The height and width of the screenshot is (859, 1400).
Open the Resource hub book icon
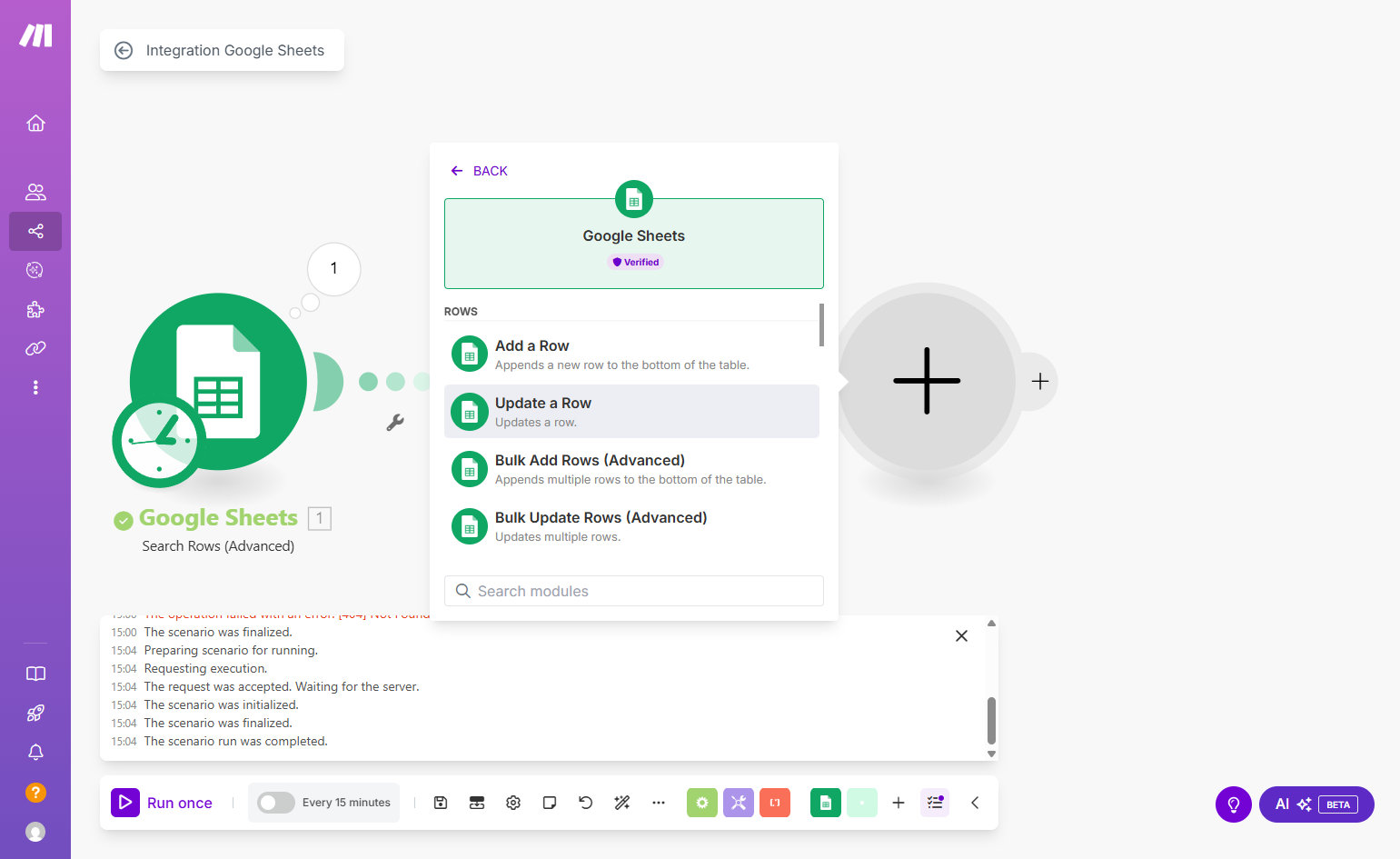point(35,674)
